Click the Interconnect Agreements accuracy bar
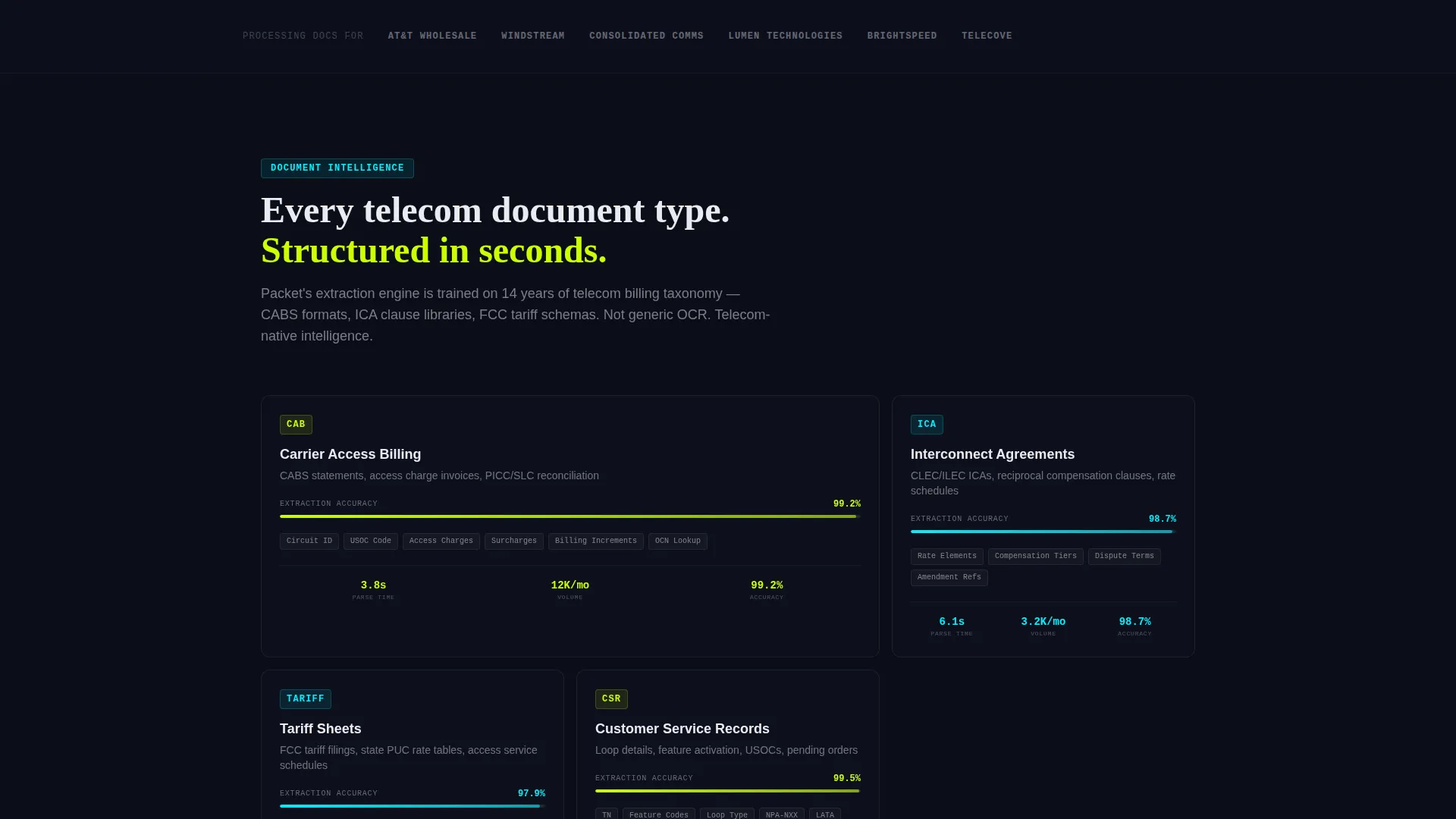The width and height of the screenshot is (1456, 819). tap(1043, 532)
